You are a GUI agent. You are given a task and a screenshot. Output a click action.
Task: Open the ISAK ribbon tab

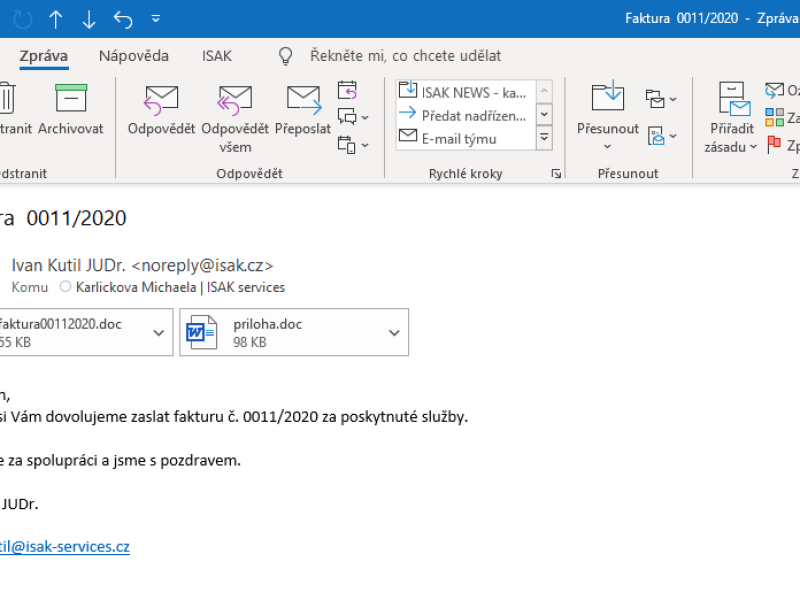click(x=217, y=56)
